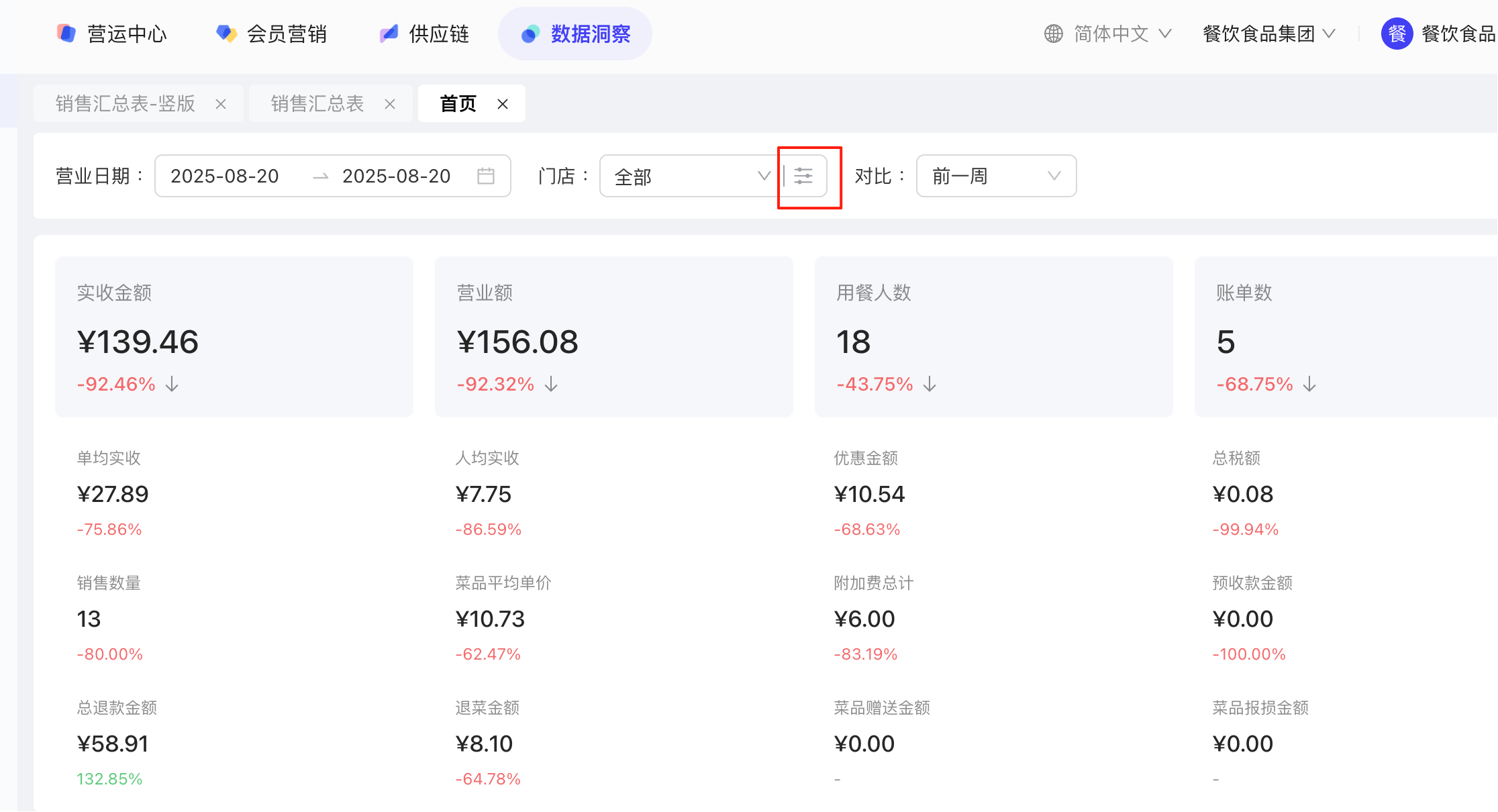
Task: Click the 数据洞察 module icon
Action: click(530, 34)
